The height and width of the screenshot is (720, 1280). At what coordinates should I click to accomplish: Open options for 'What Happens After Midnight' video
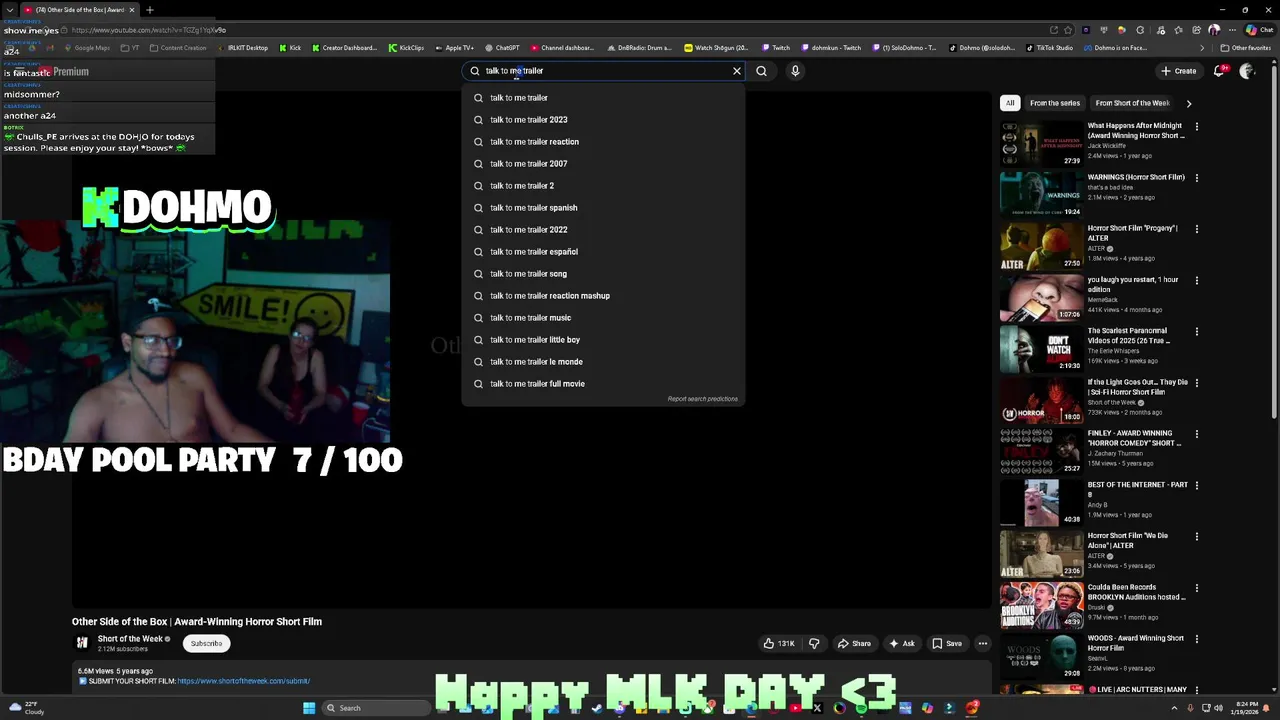pos(1196,127)
